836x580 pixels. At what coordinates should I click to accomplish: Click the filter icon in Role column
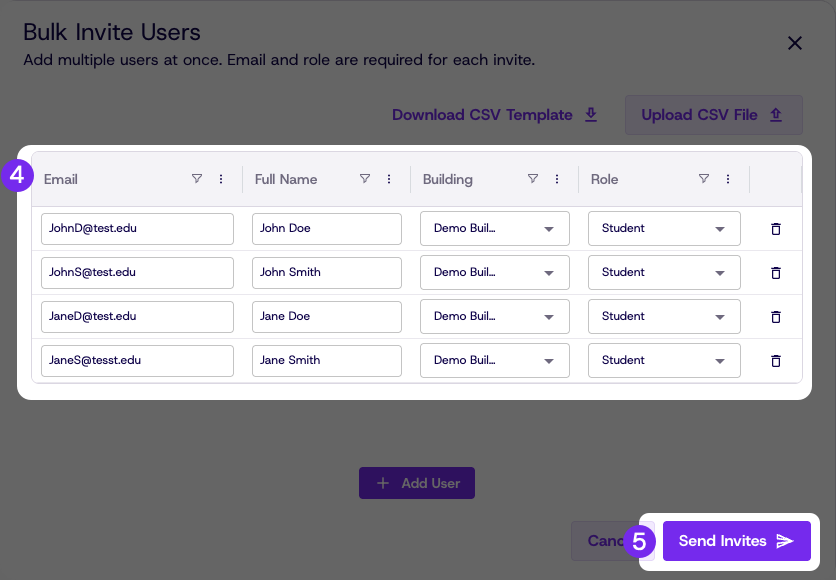pyautogui.click(x=704, y=179)
